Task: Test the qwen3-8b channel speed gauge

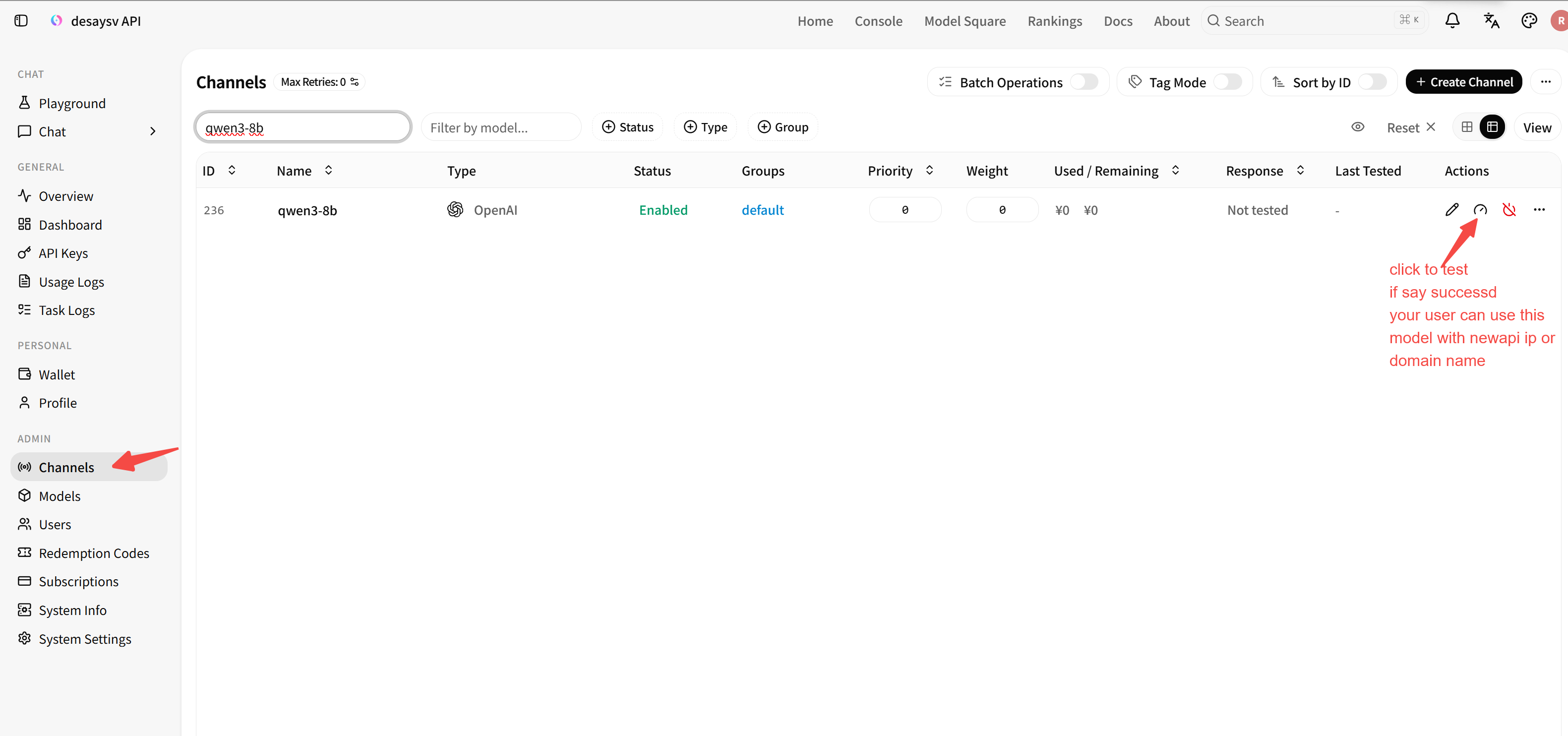Action: 1480,210
